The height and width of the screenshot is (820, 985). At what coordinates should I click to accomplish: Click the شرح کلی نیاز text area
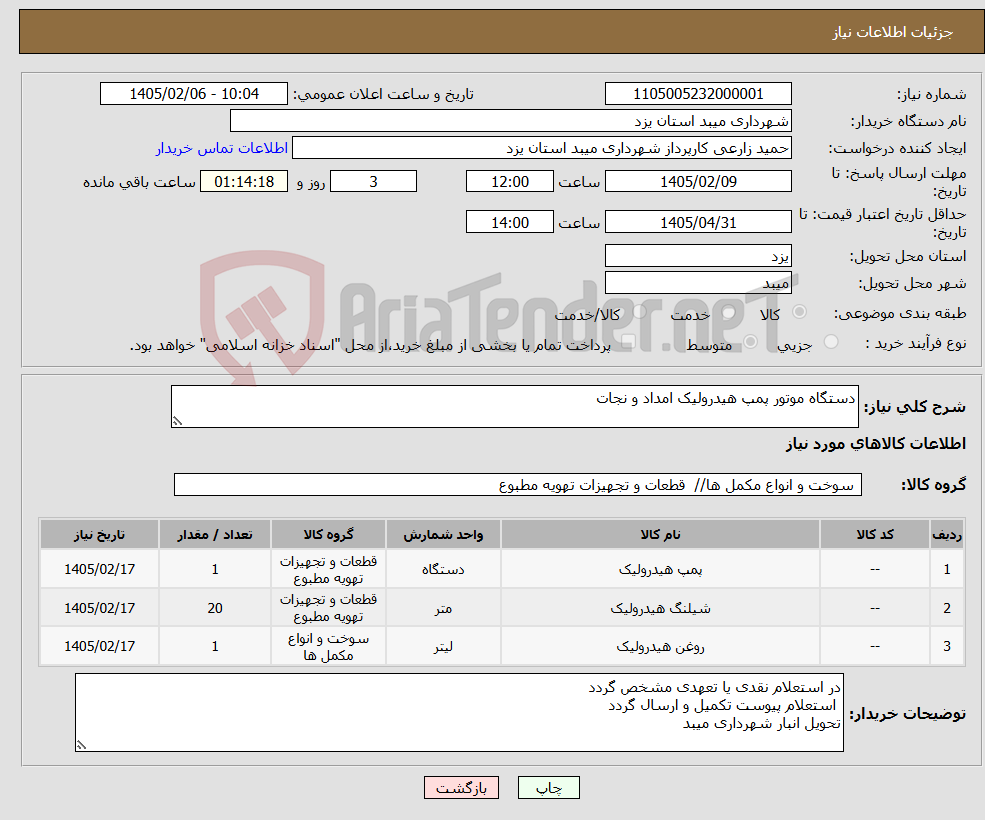coord(514,407)
